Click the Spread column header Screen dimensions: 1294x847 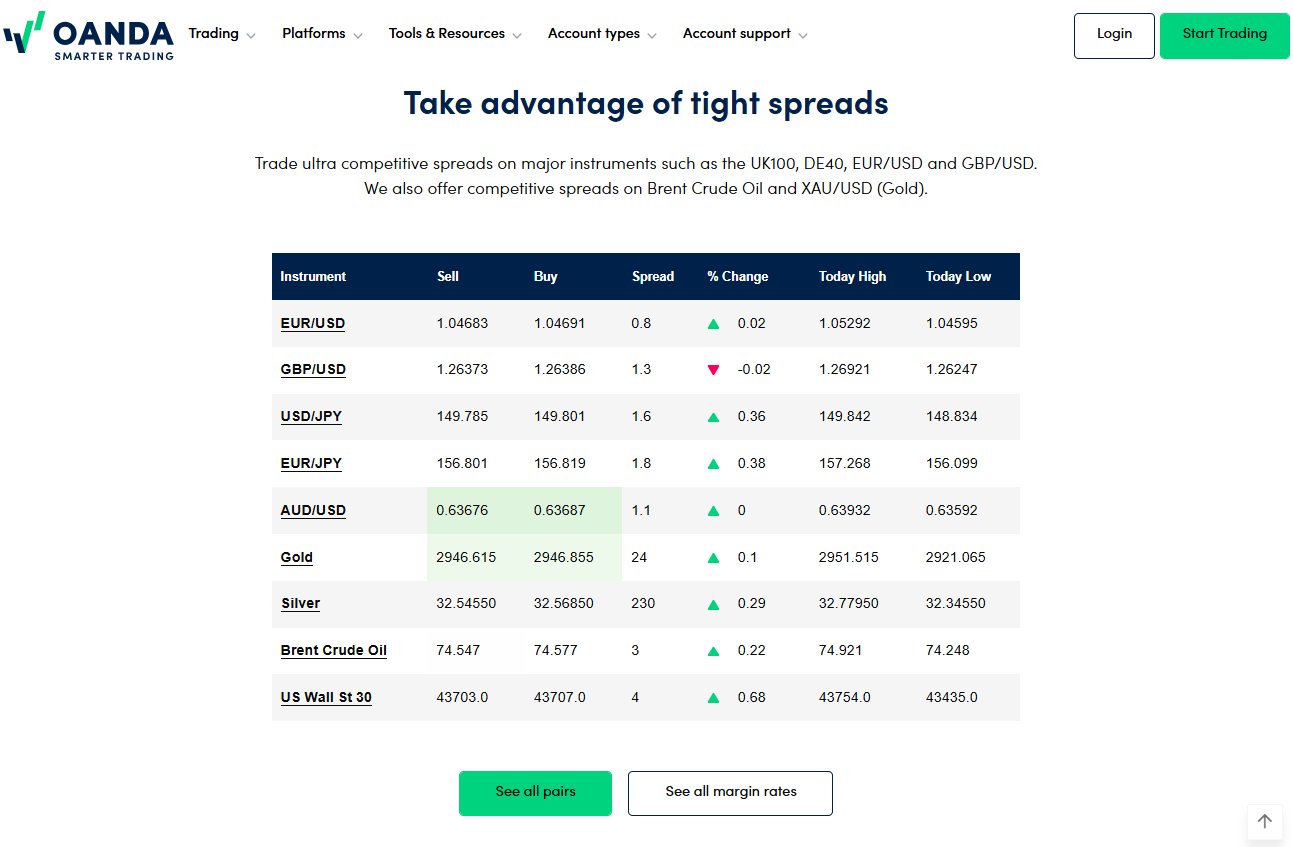pyautogui.click(x=653, y=277)
